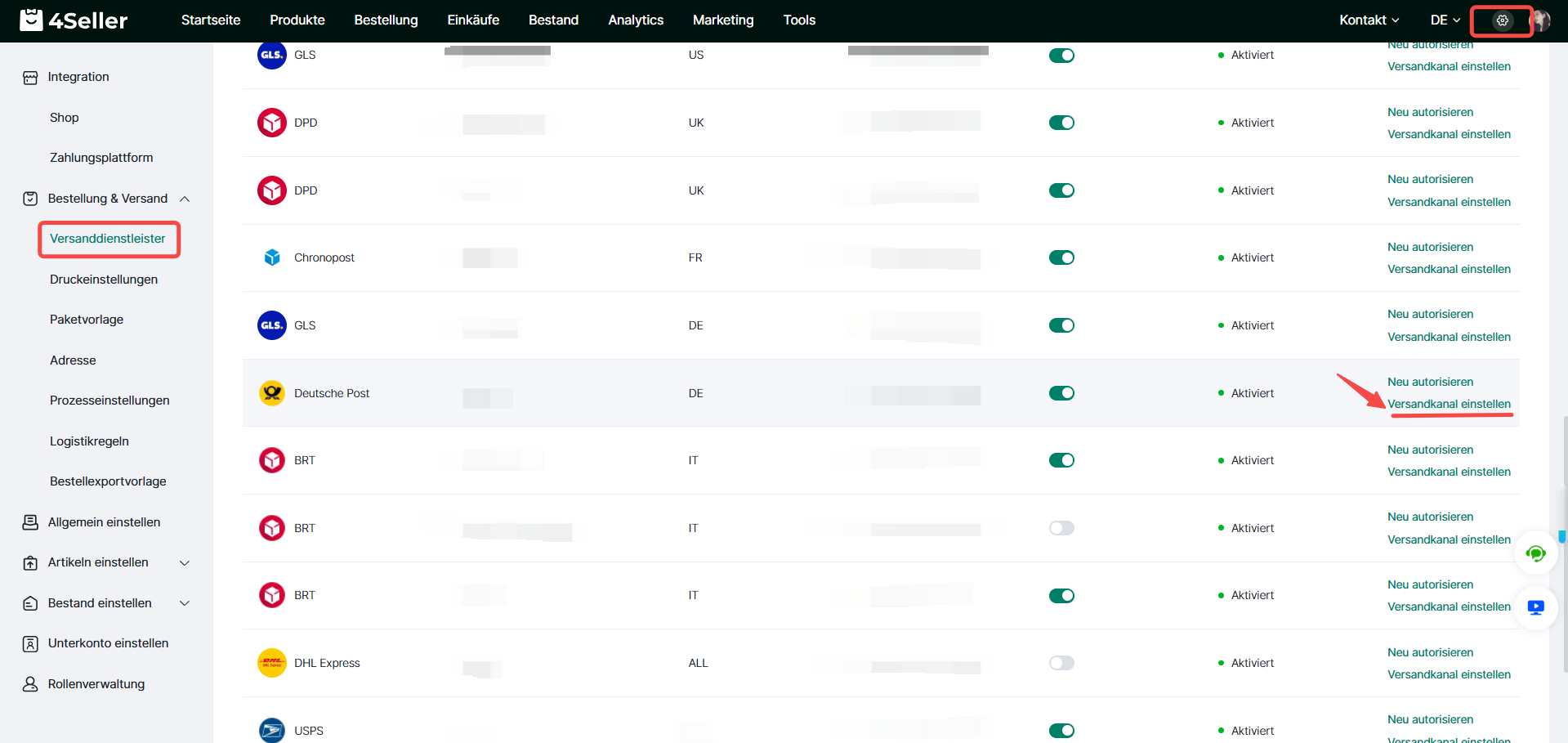Collapse the Bestellung & Versand section
The image size is (1568, 743).
[185, 199]
